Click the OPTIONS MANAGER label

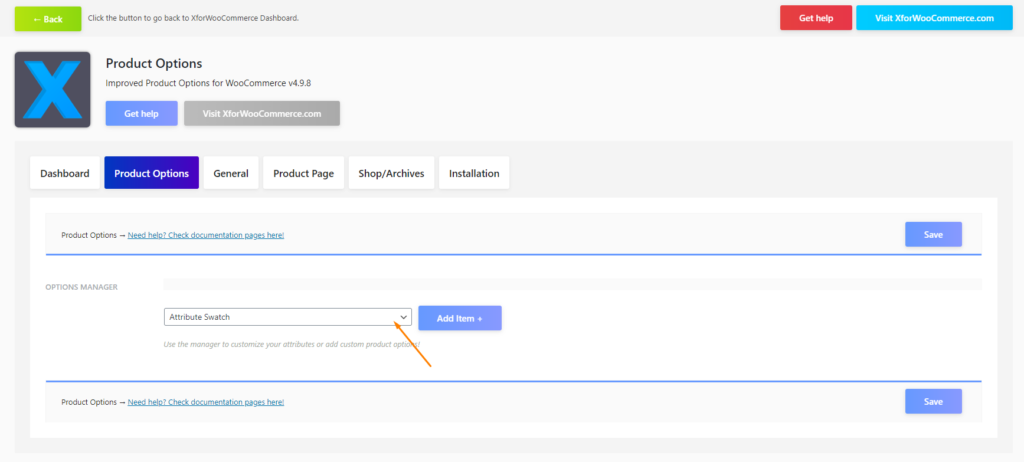[x=82, y=287]
